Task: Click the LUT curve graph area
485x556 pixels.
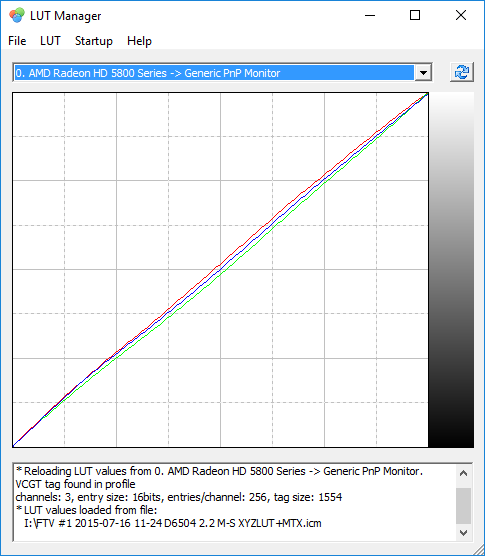Action: click(221, 270)
